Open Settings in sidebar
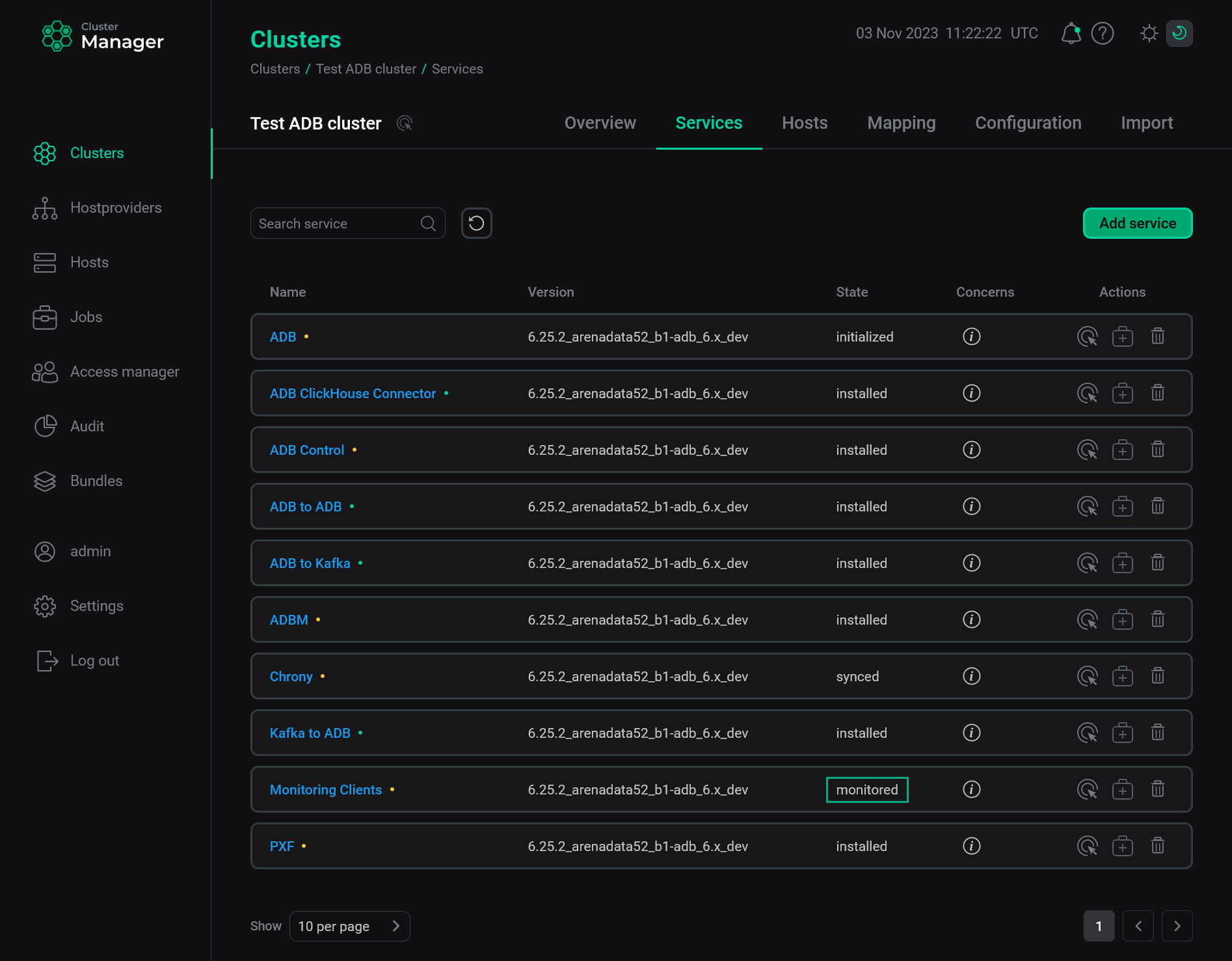The width and height of the screenshot is (1232, 961). pyautogui.click(x=79, y=606)
